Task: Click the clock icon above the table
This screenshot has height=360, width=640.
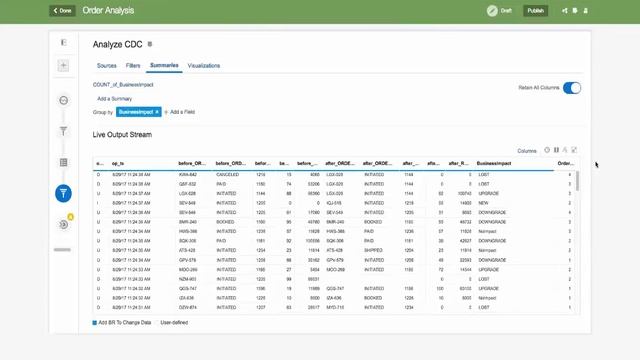Action: pos(547,150)
